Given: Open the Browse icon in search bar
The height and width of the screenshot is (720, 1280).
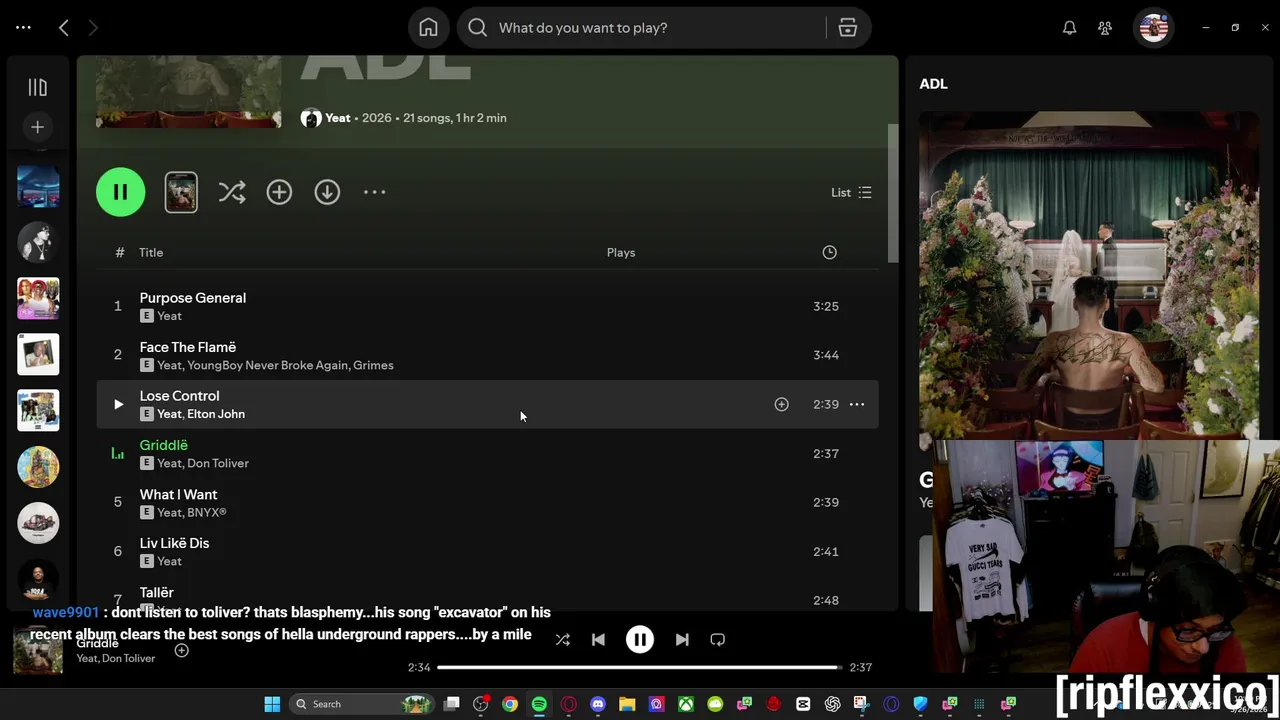Looking at the screenshot, I should [848, 28].
